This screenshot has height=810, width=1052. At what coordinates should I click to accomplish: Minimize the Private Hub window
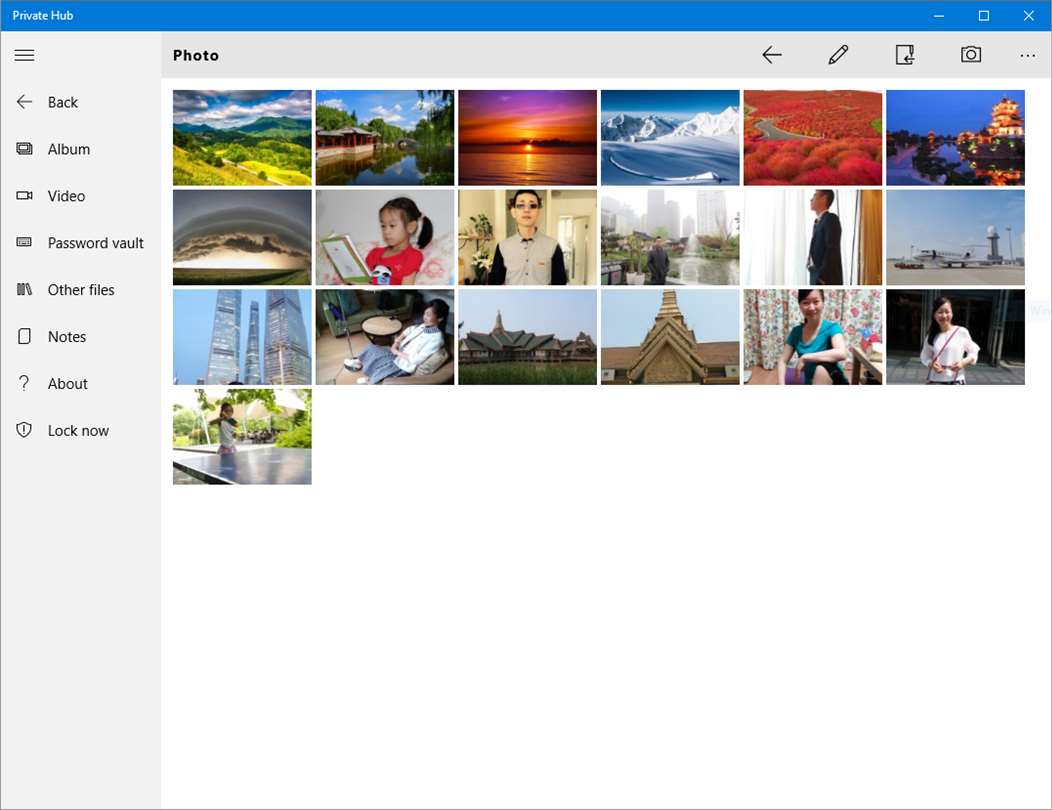click(939, 15)
